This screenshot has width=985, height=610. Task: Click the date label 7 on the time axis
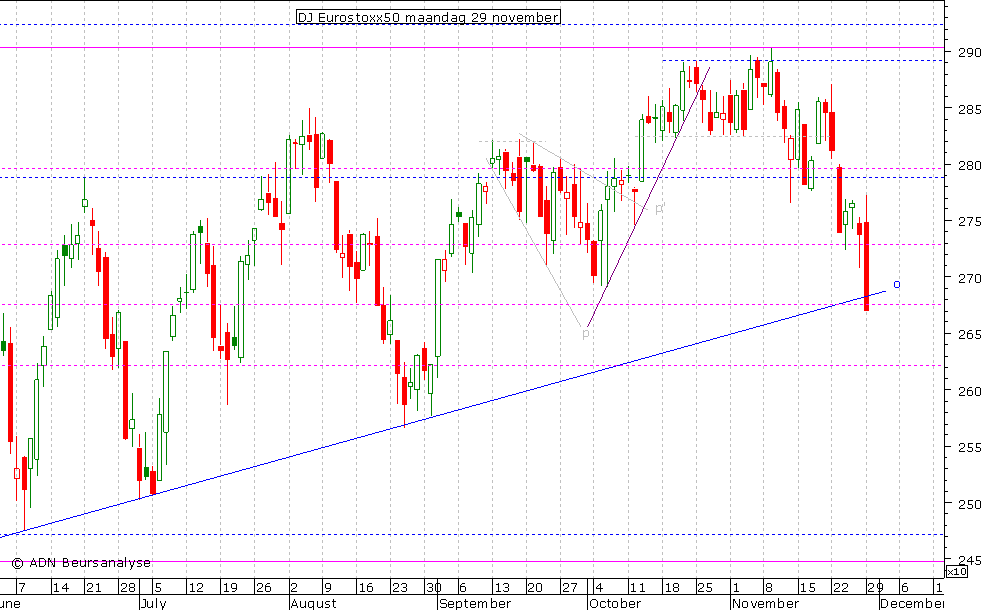22,587
